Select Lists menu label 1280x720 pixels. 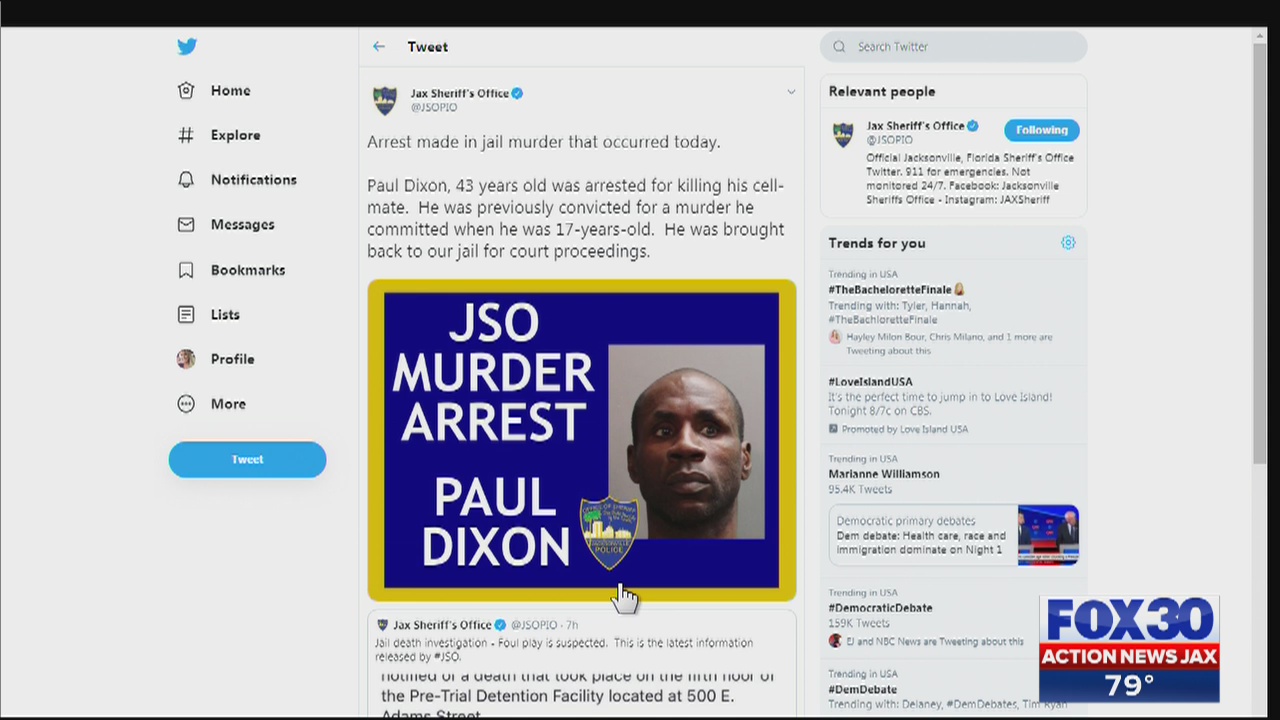225,314
